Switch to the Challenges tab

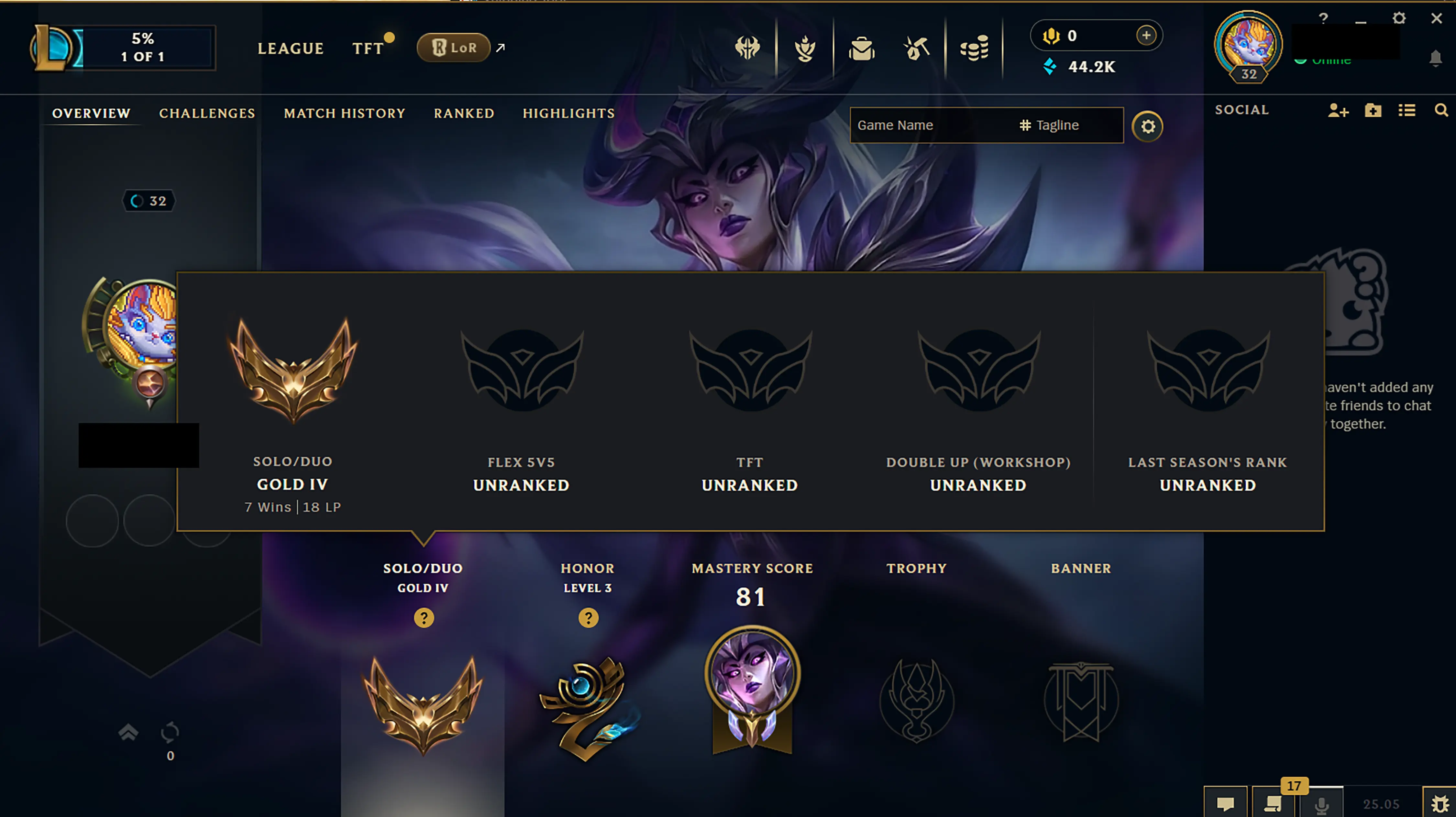tap(207, 113)
